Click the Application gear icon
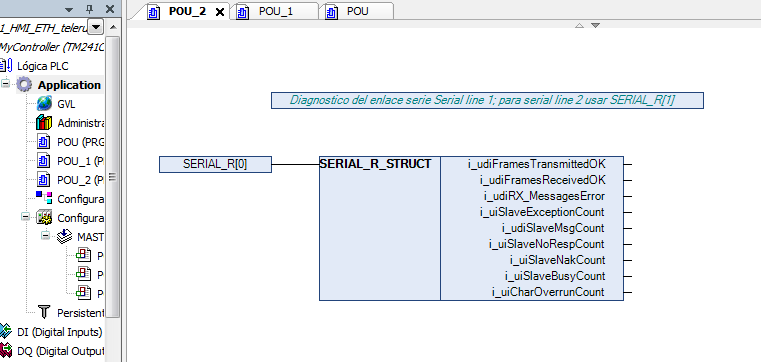Screen dimensions: 761x362 (24, 85)
